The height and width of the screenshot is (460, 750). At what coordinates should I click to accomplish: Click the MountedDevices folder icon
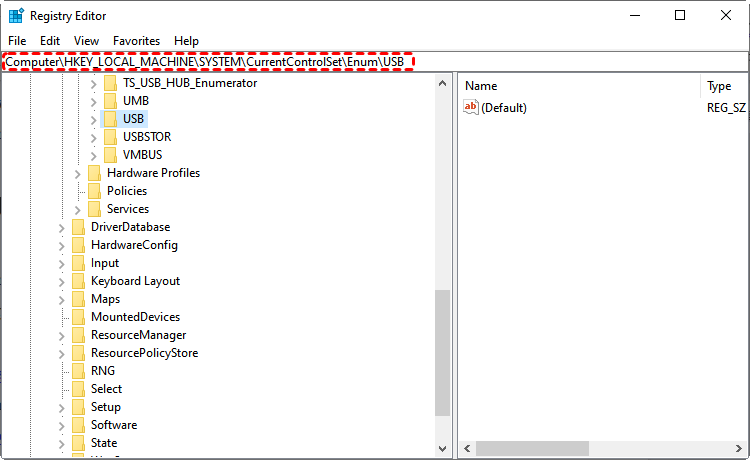78,317
